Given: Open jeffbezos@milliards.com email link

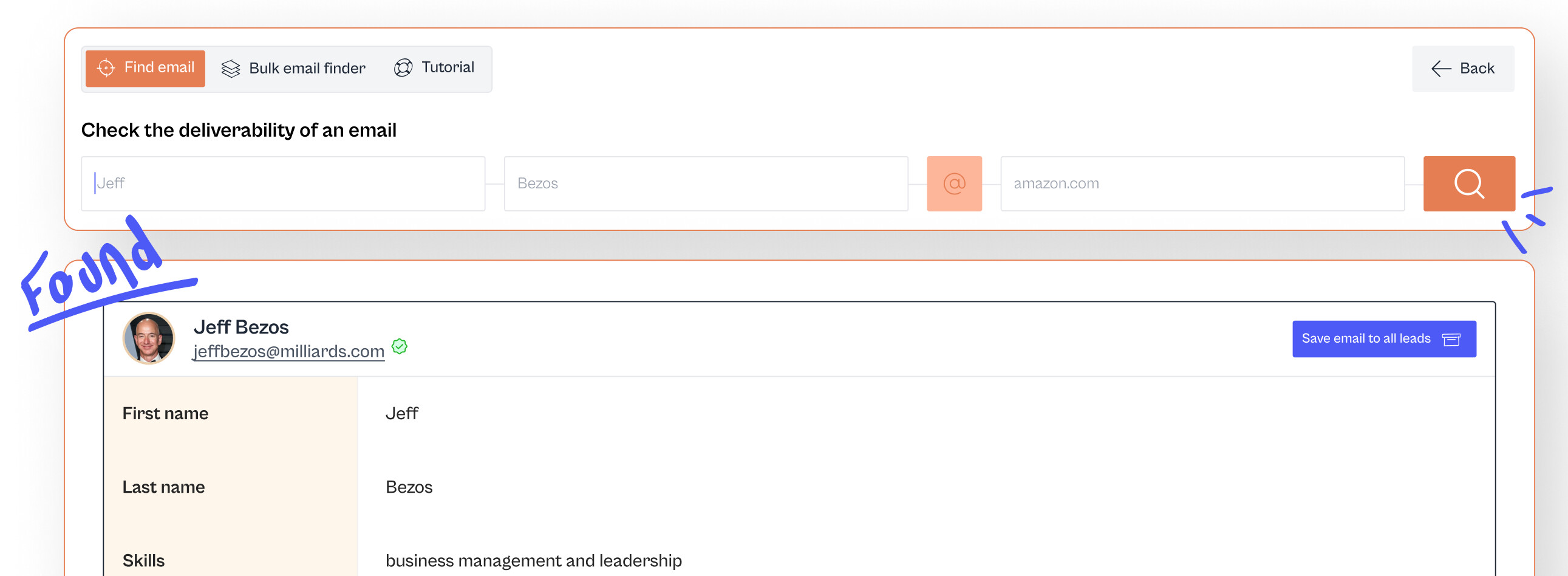Looking at the screenshot, I should 288,351.
